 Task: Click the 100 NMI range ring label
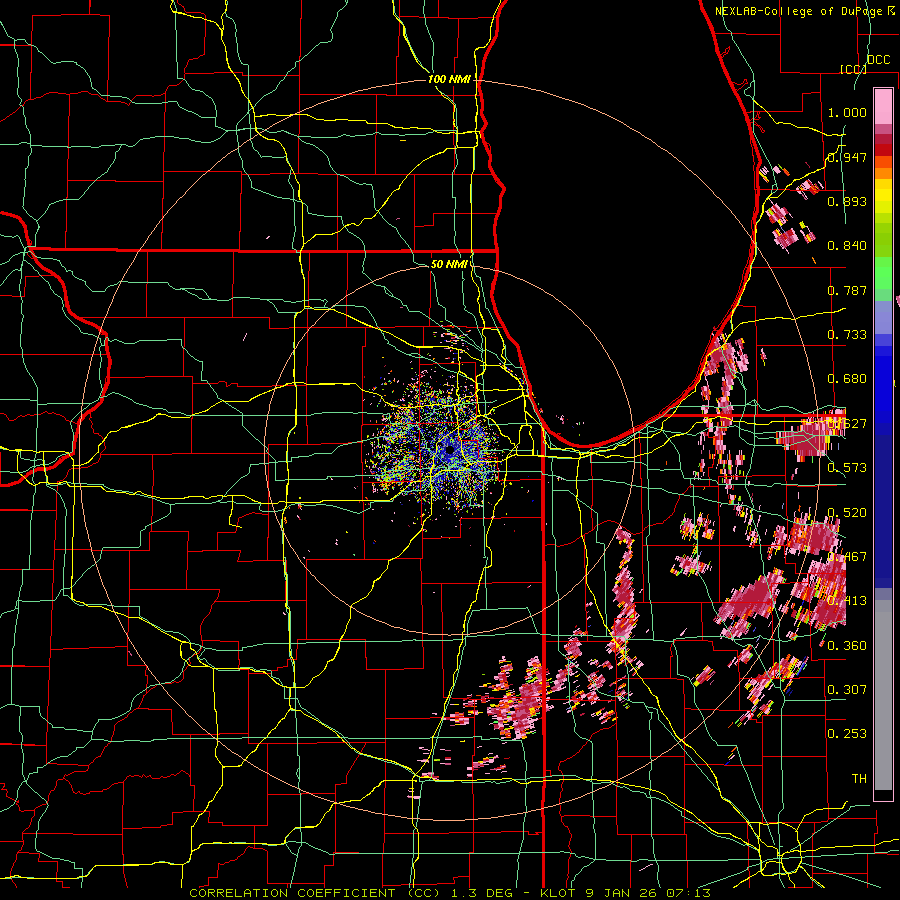(449, 79)
